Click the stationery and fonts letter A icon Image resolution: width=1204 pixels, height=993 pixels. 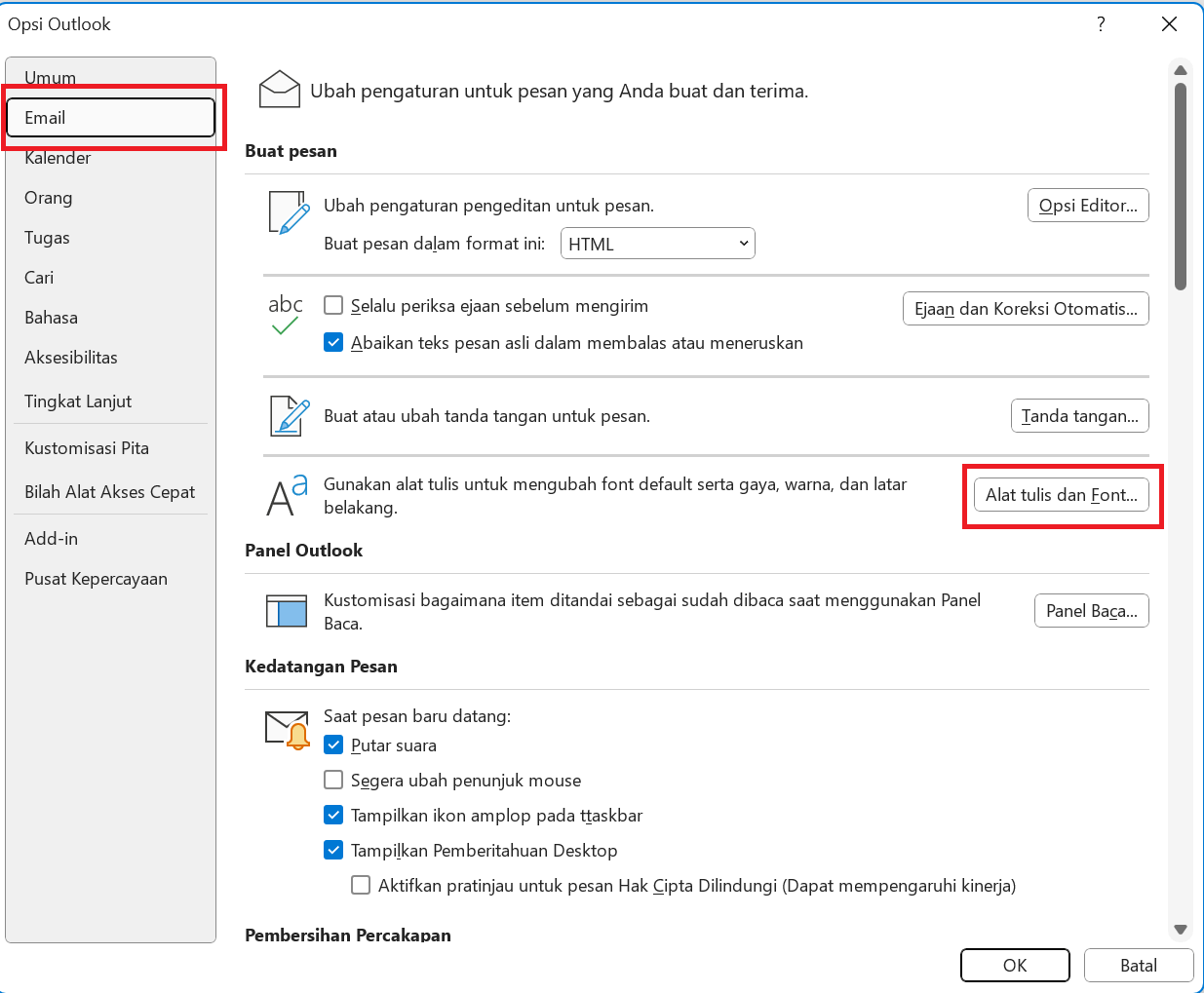tap(287, 495)
